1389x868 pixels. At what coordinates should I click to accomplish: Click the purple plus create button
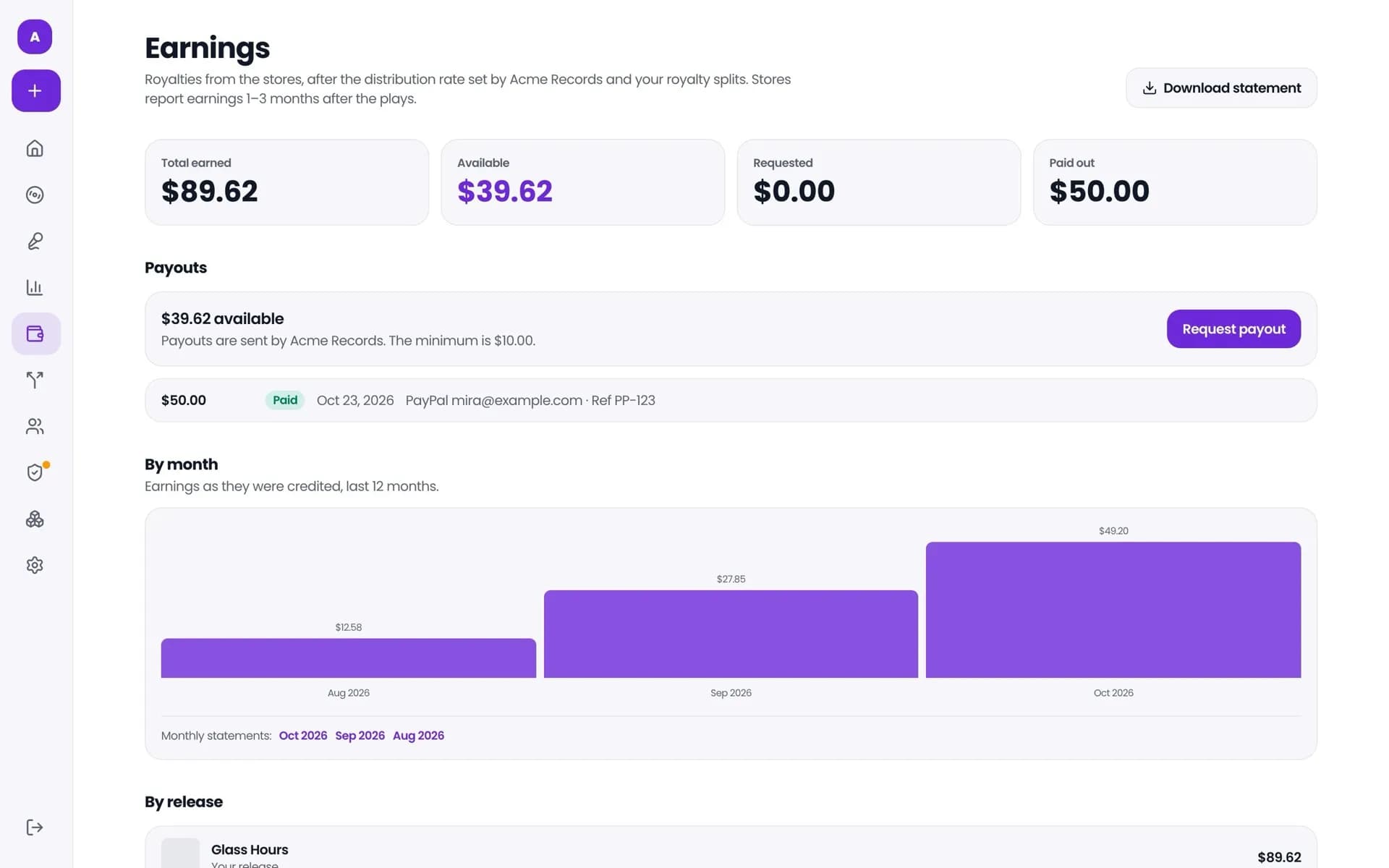[x=36, y=90]
